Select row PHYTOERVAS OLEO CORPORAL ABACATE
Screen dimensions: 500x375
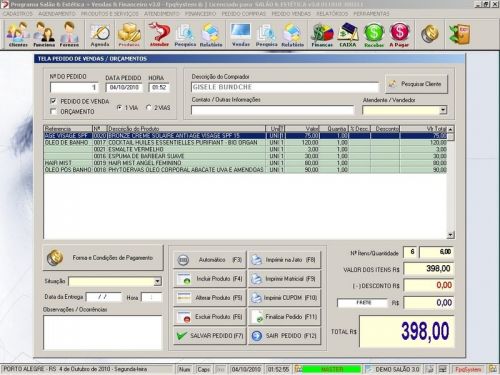pos(246,170)
